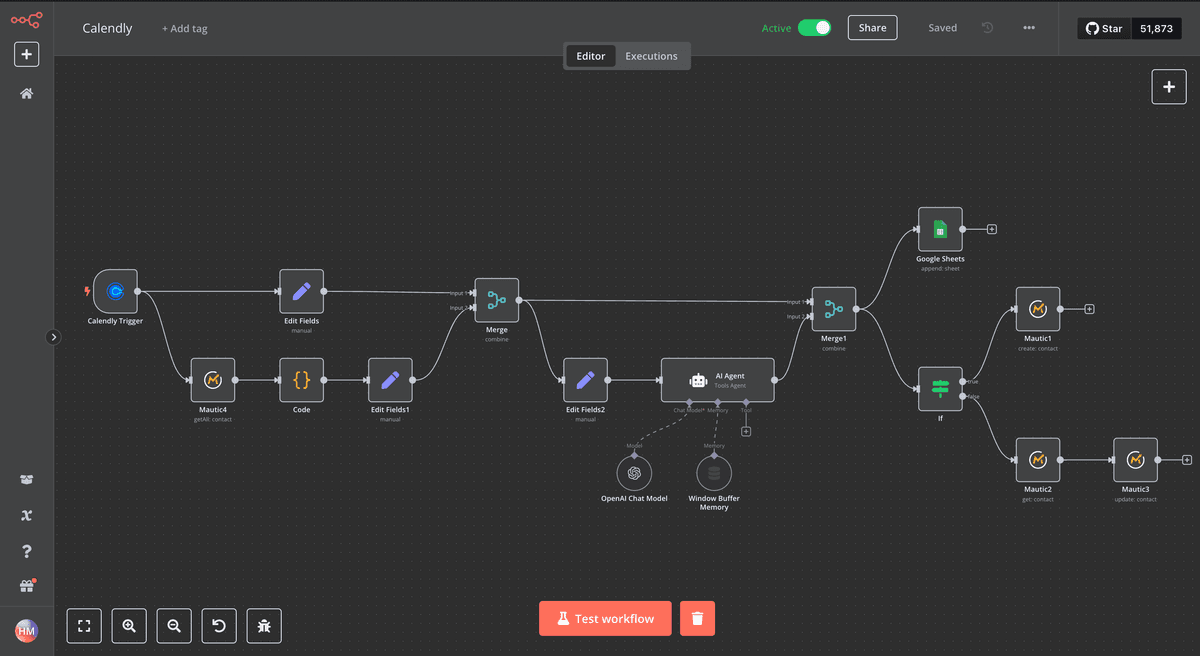Image resolution: width=1200 pixels, height=656 pixels.
Task: Open the add node plus button on canvas
Action: [1168, 87]
